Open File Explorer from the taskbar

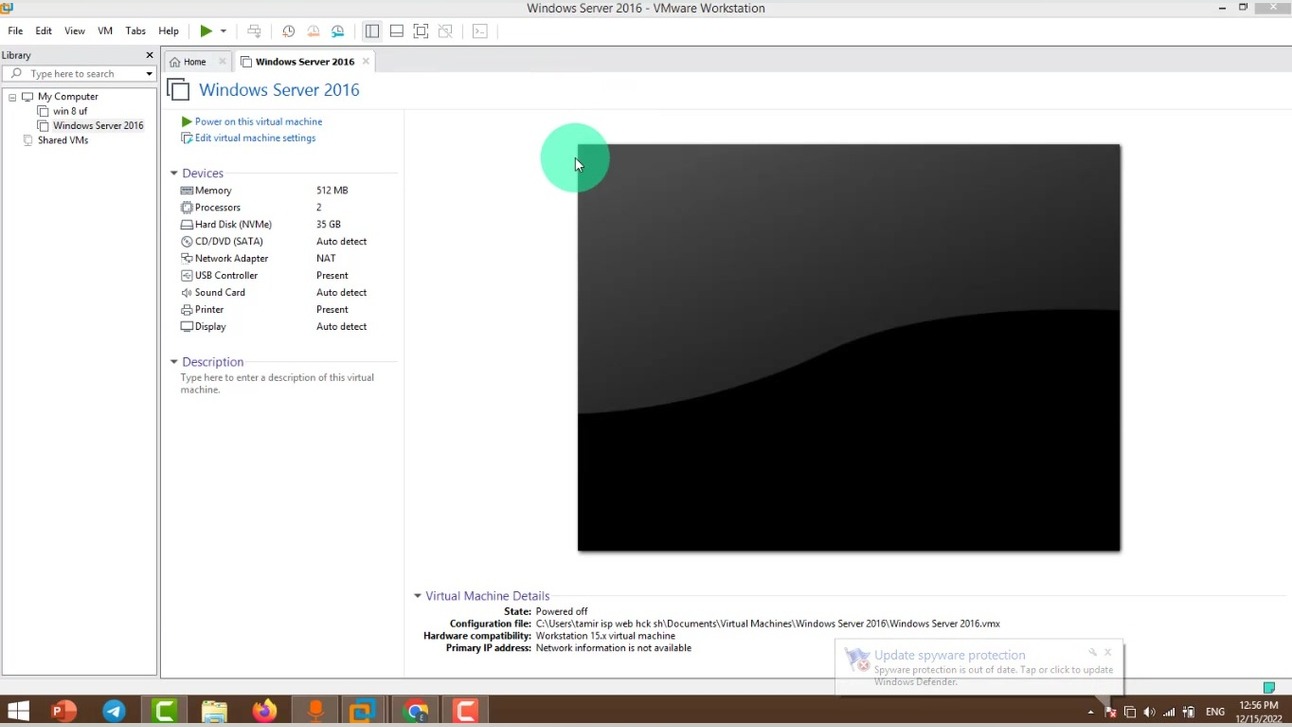pyautogui.click(x=214, y=711)
